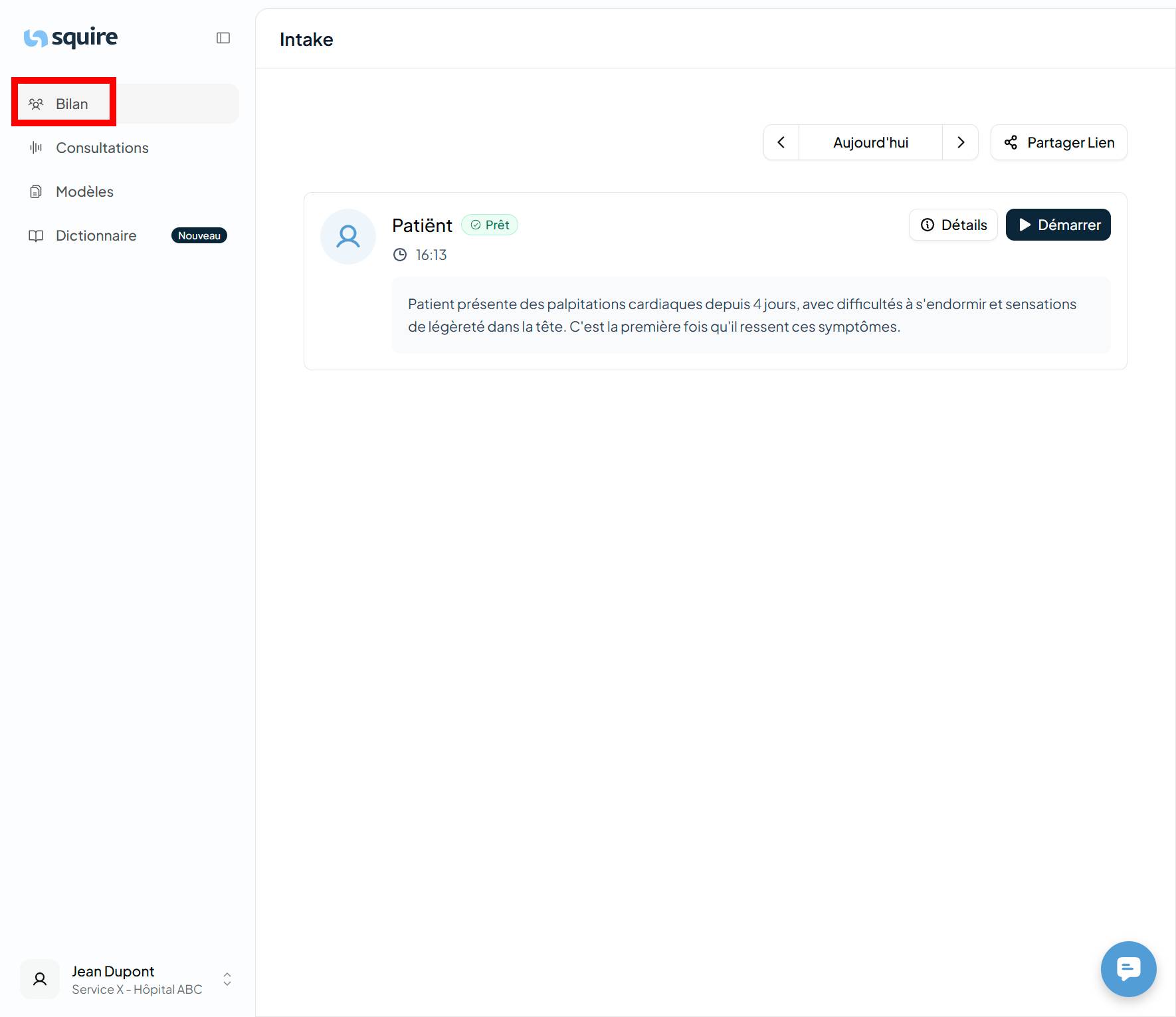This screenshot has height=1017, width=1176.
Task: Click the Bilan people icon
Action: [36, 104]
